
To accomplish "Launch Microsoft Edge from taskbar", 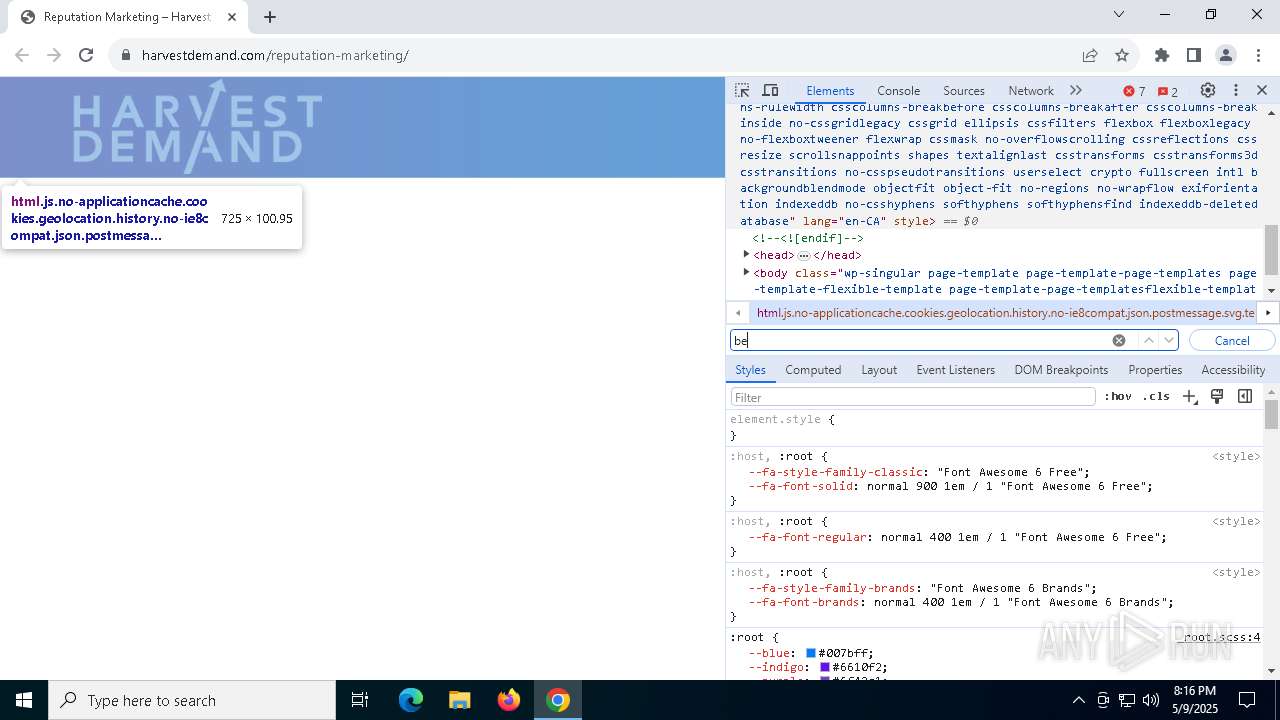I will 411,700.
